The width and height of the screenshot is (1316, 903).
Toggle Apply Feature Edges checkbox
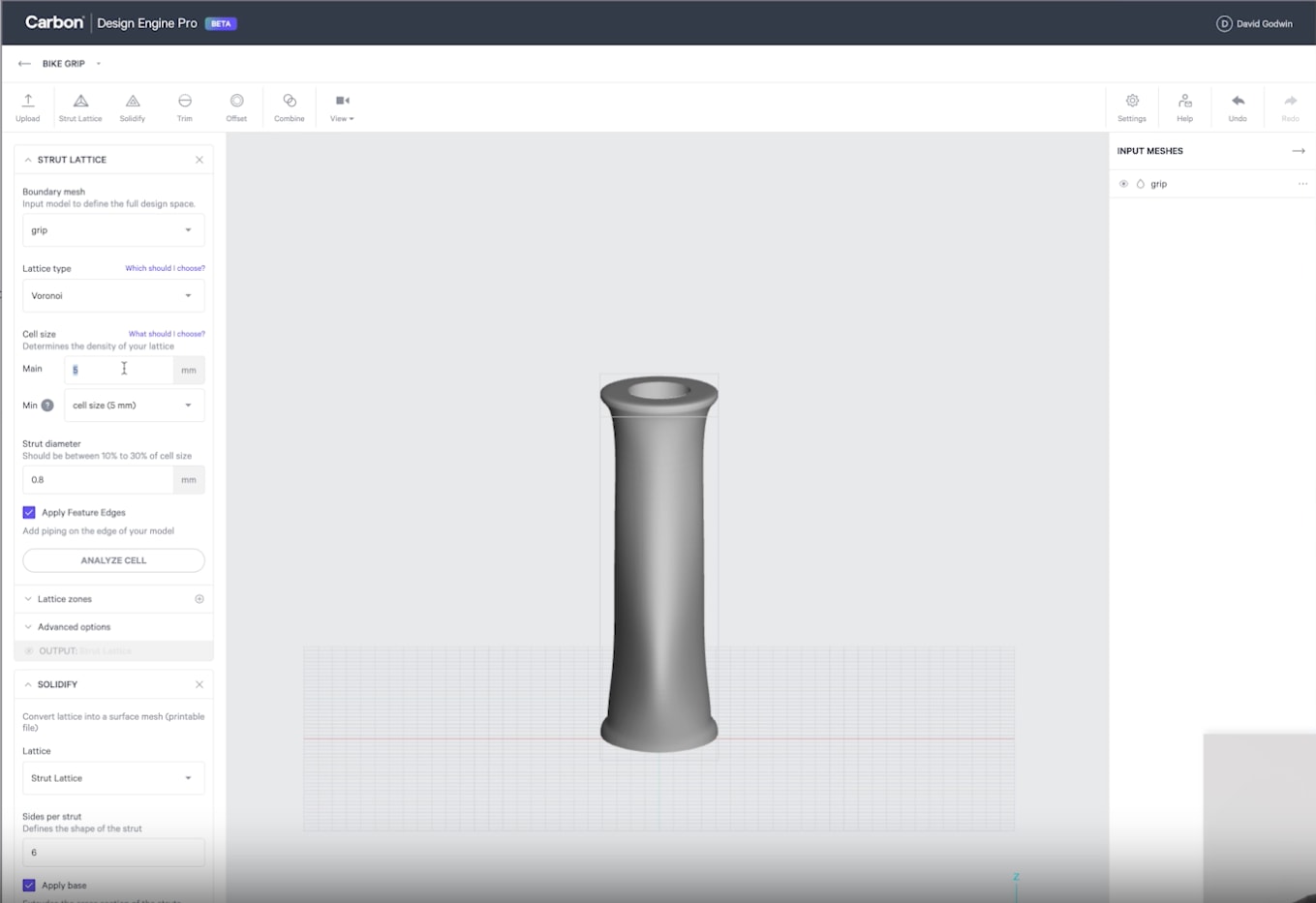pos(29,513)
